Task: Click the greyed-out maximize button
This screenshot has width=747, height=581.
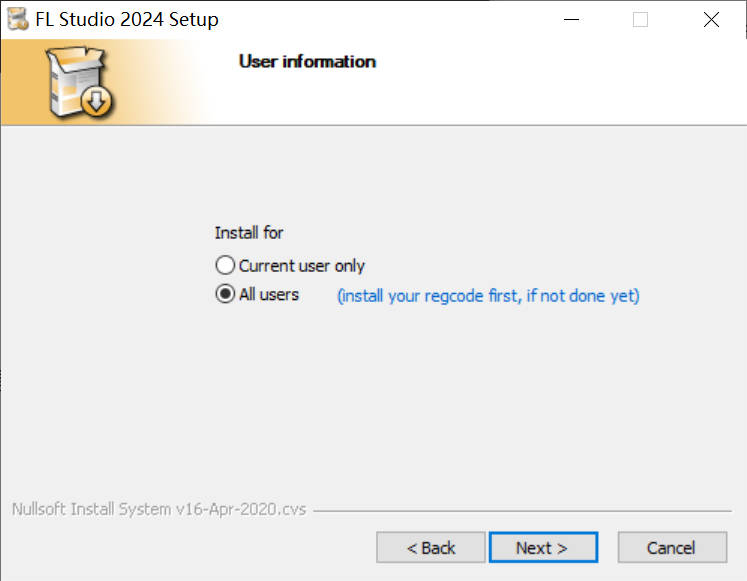Action: tap(640, 19)
